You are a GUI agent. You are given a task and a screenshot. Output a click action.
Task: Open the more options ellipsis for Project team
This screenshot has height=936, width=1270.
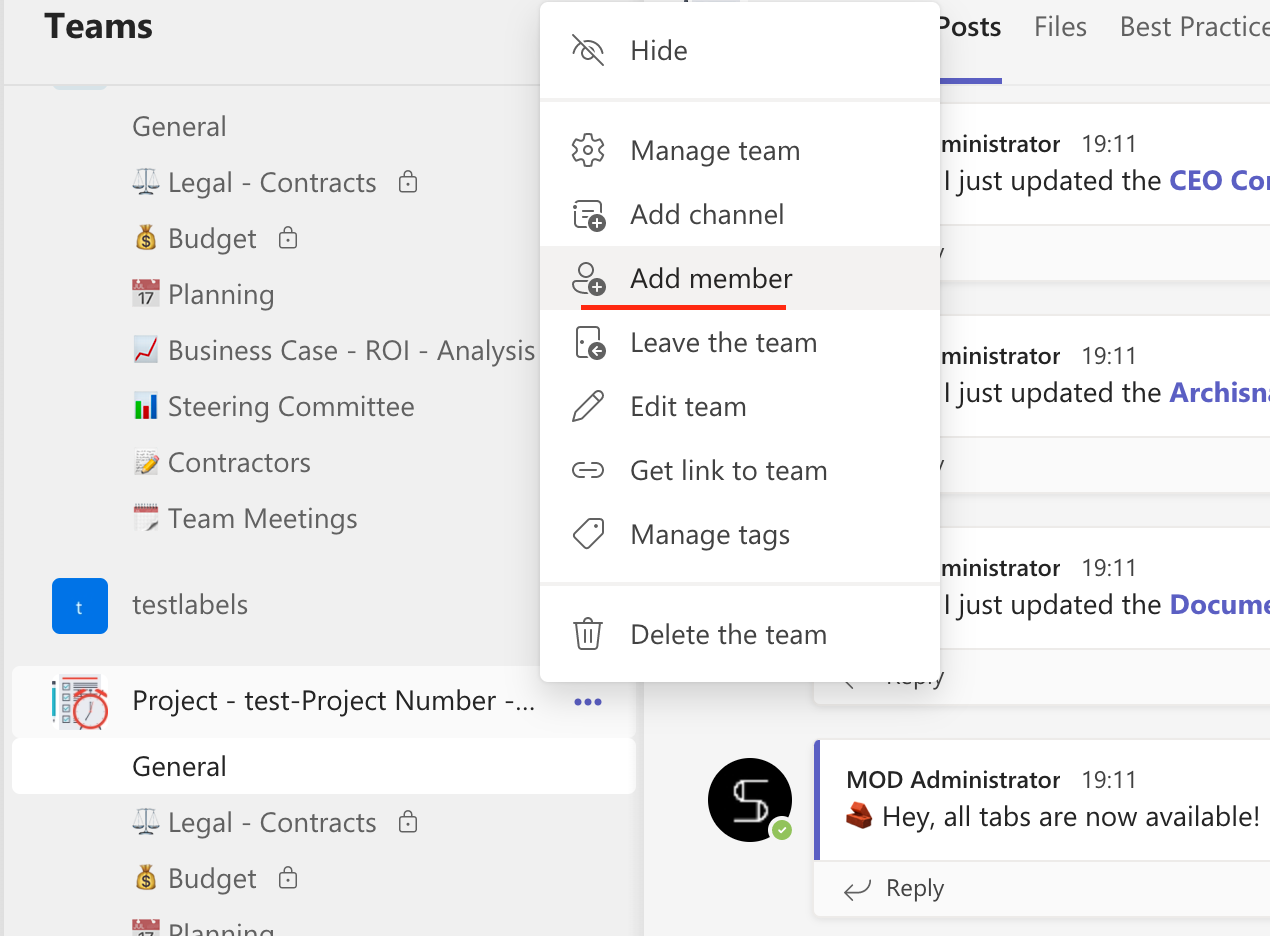point(588,702)
